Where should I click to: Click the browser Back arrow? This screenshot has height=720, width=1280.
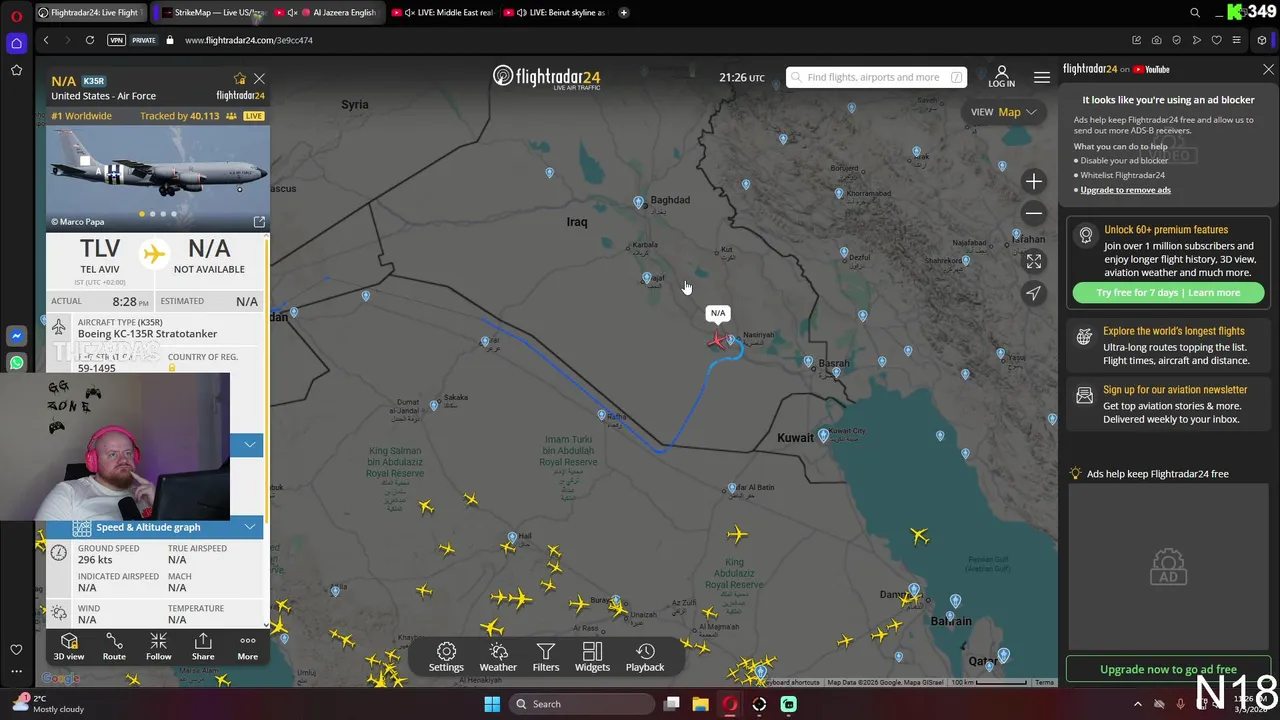(x=46, y=40)
